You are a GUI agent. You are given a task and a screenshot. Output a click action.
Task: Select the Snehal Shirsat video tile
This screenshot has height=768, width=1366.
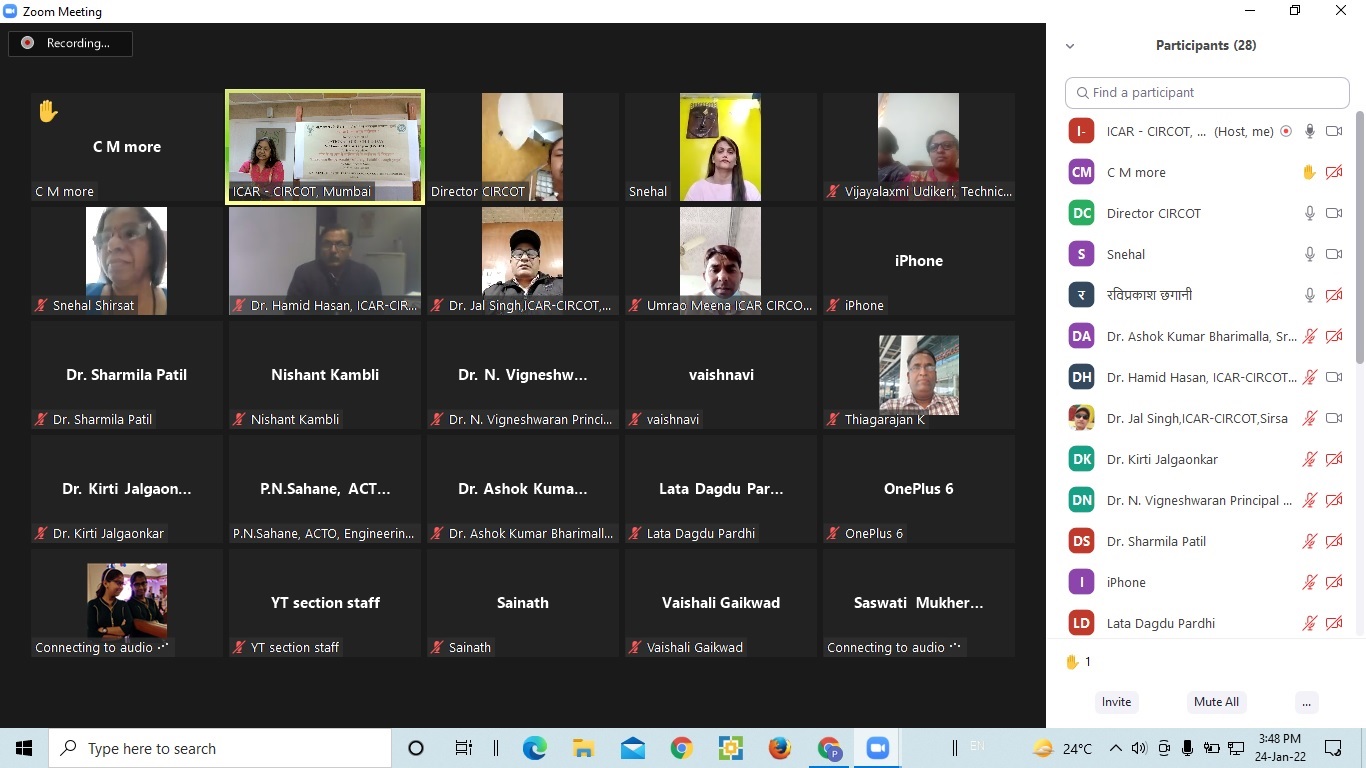pyautogui.click(x=127, y=261)
